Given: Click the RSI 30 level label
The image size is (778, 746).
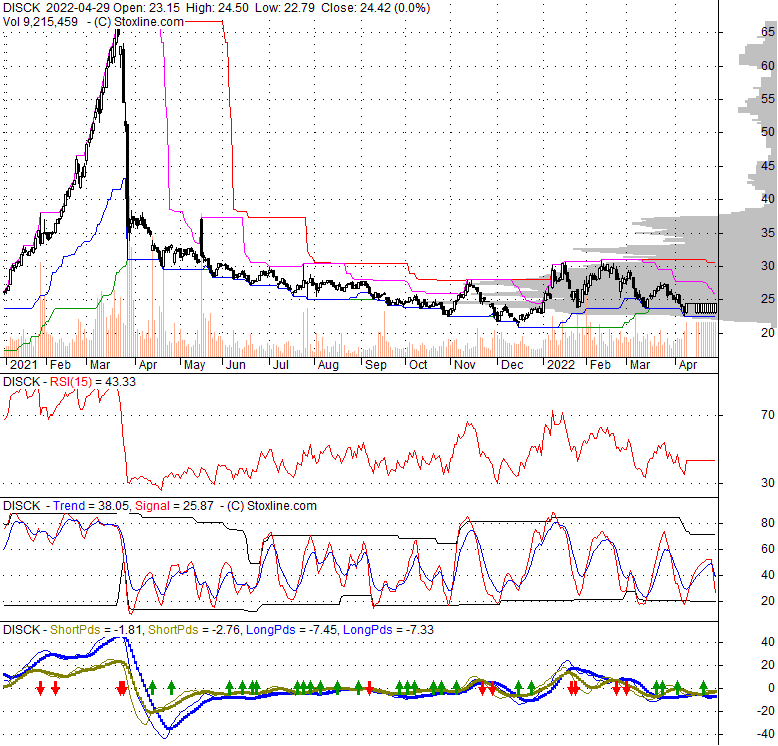Looking at the screenshot, I should (x=768, y=483).
